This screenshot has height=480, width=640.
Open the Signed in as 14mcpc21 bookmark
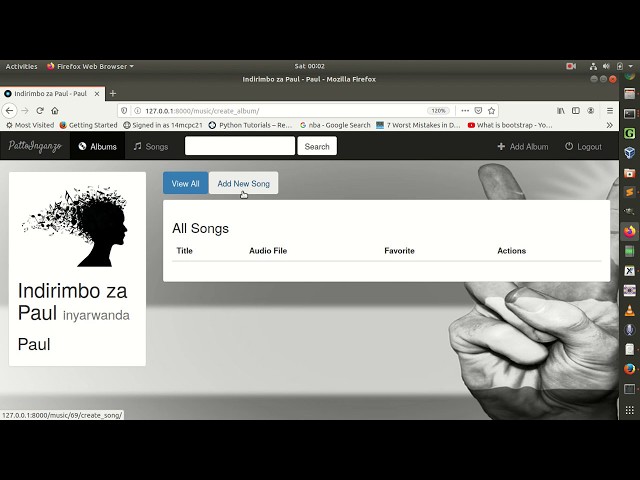point(163,125)
